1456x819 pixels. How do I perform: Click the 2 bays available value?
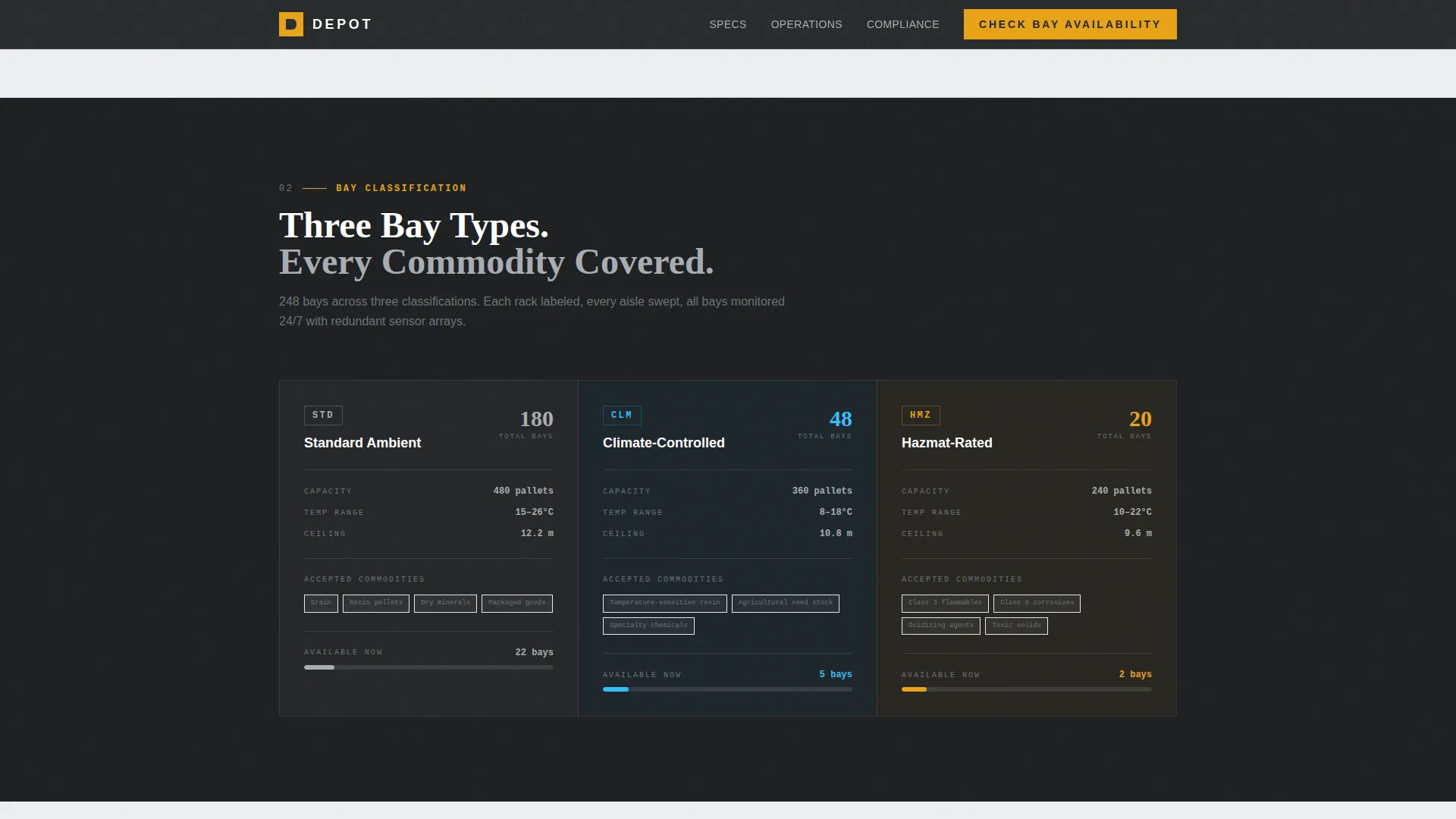[x=1135, y=674]
